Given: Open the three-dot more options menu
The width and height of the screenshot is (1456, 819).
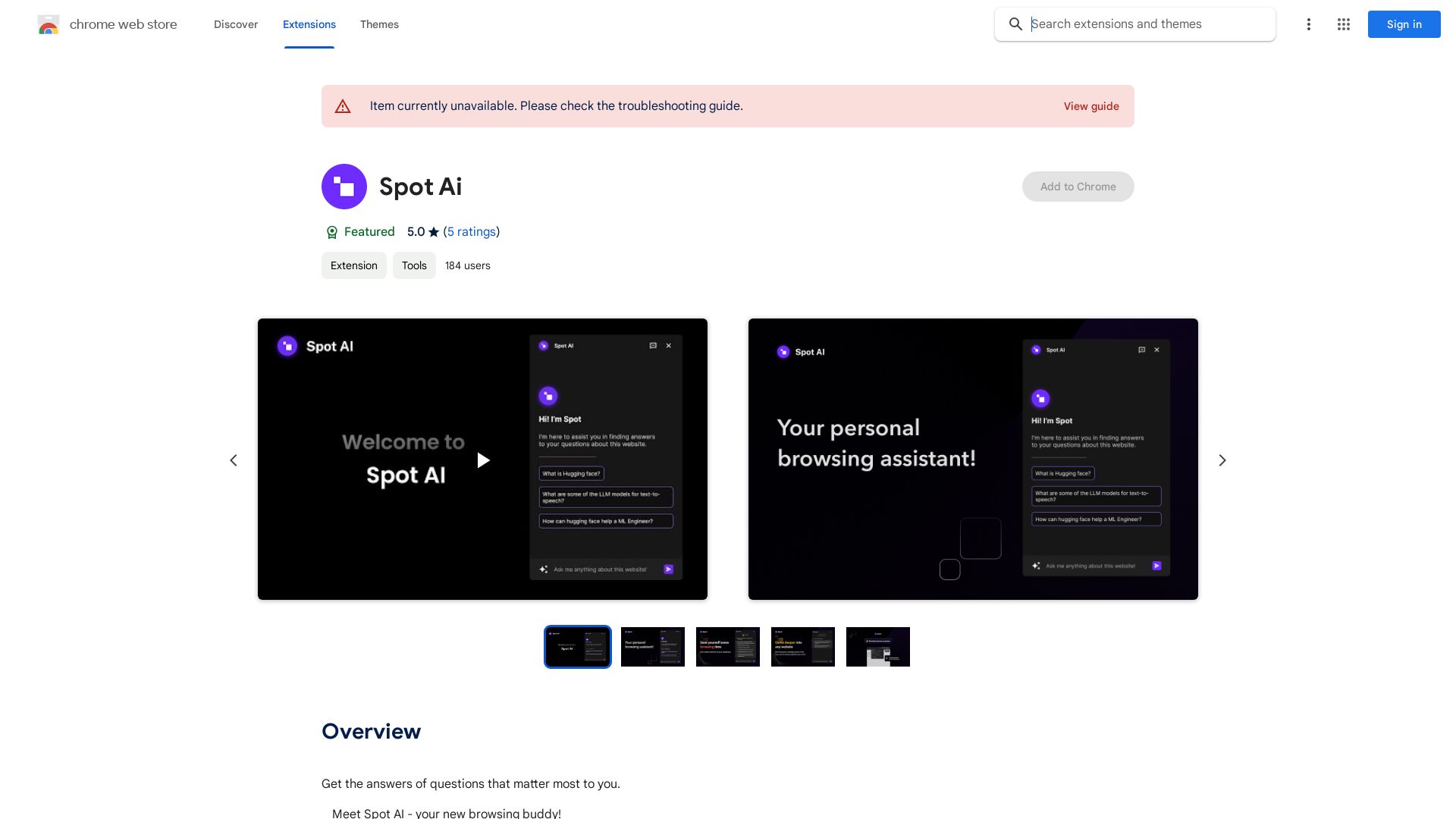Looking at the screenshot, I should (x=1309, y=24).
